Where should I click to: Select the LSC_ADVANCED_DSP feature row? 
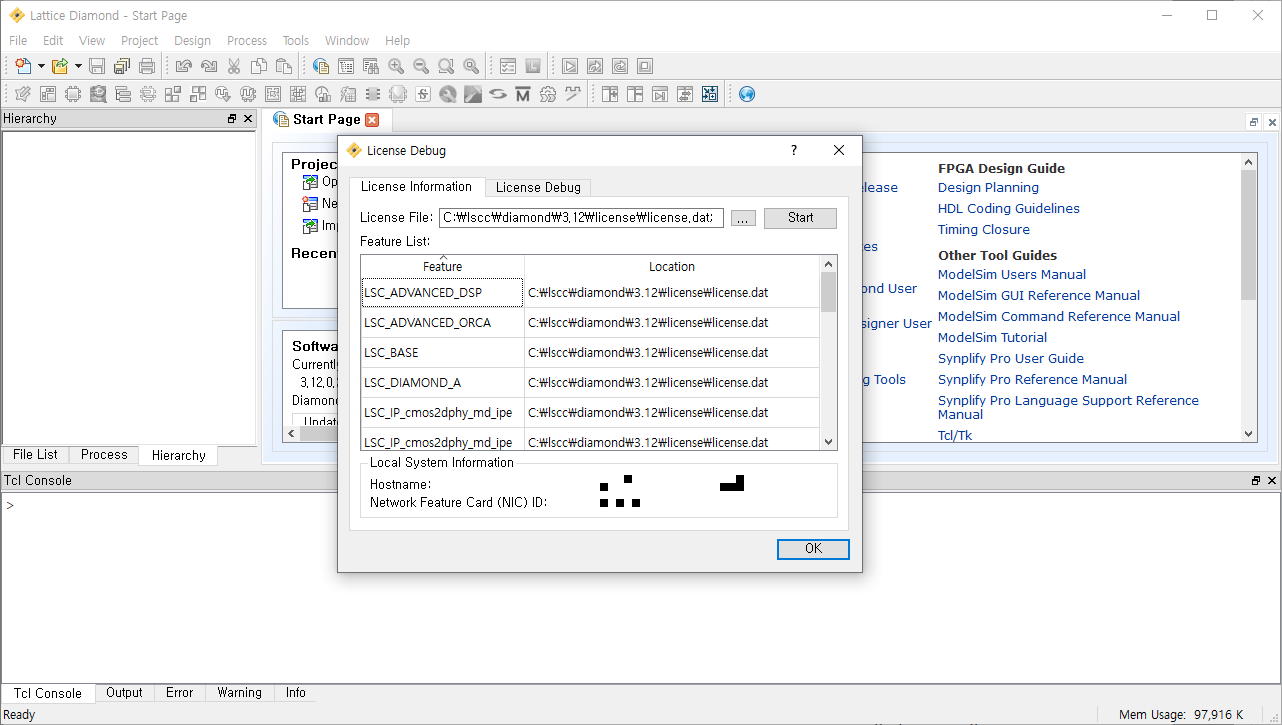[x=590, y=293]
